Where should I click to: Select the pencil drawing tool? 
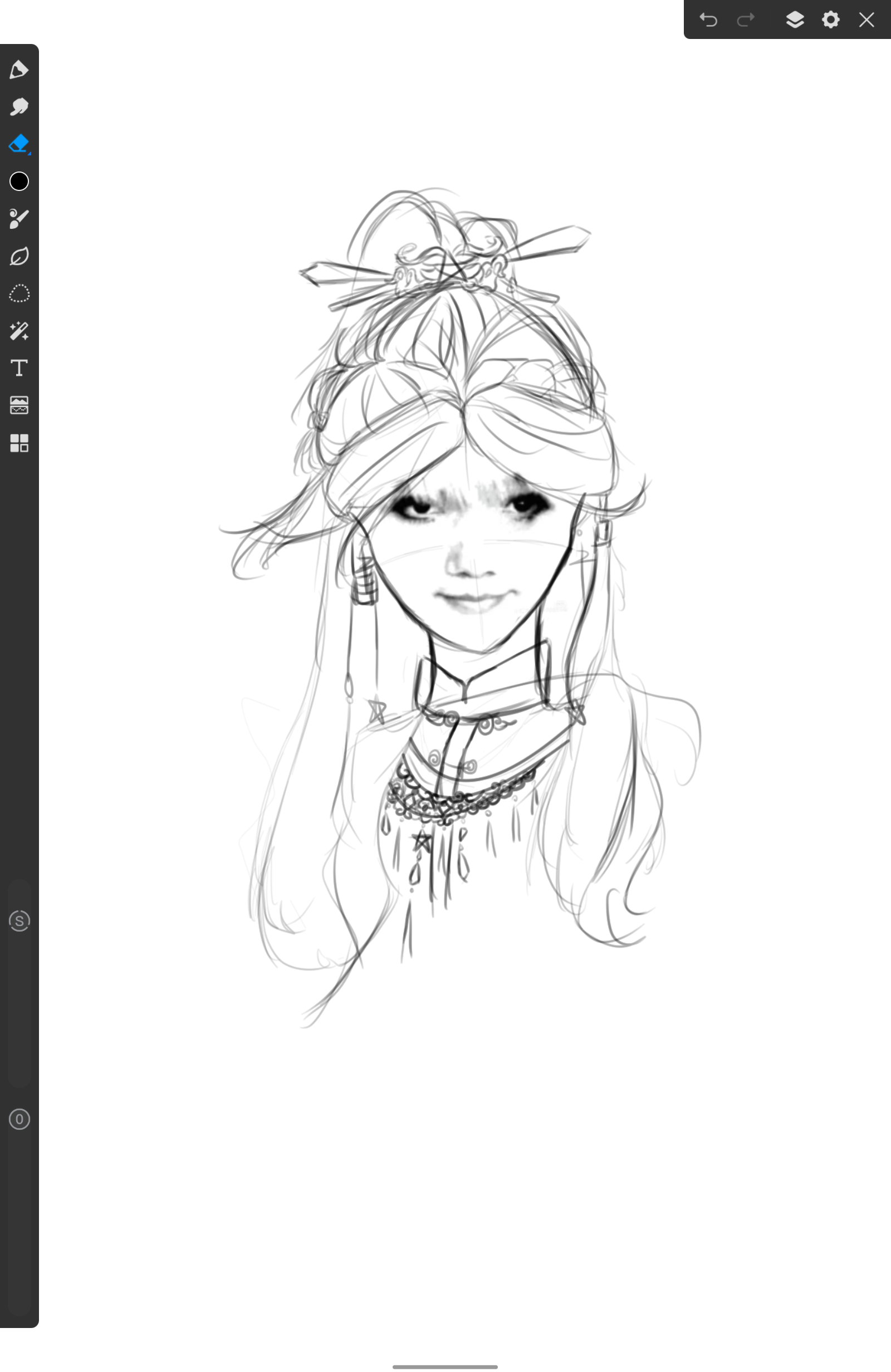point(19,70)
